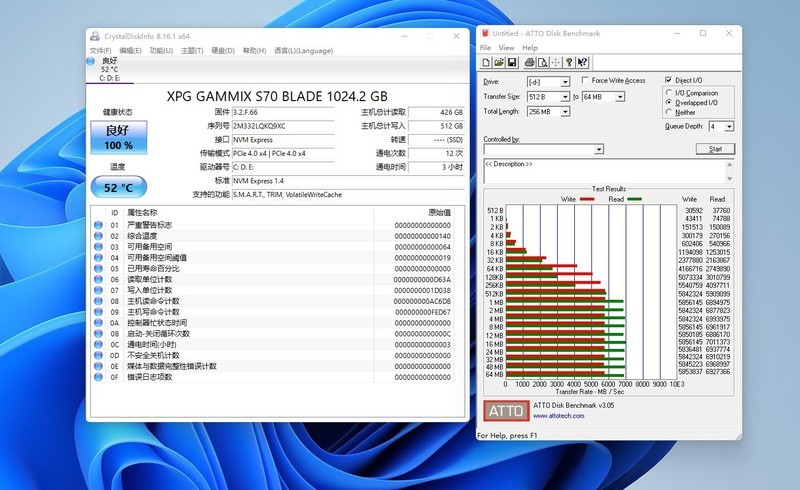800x490 pixels.
Task: Click the serial number field 2M332LQKQ9XC
Action: 283,126
